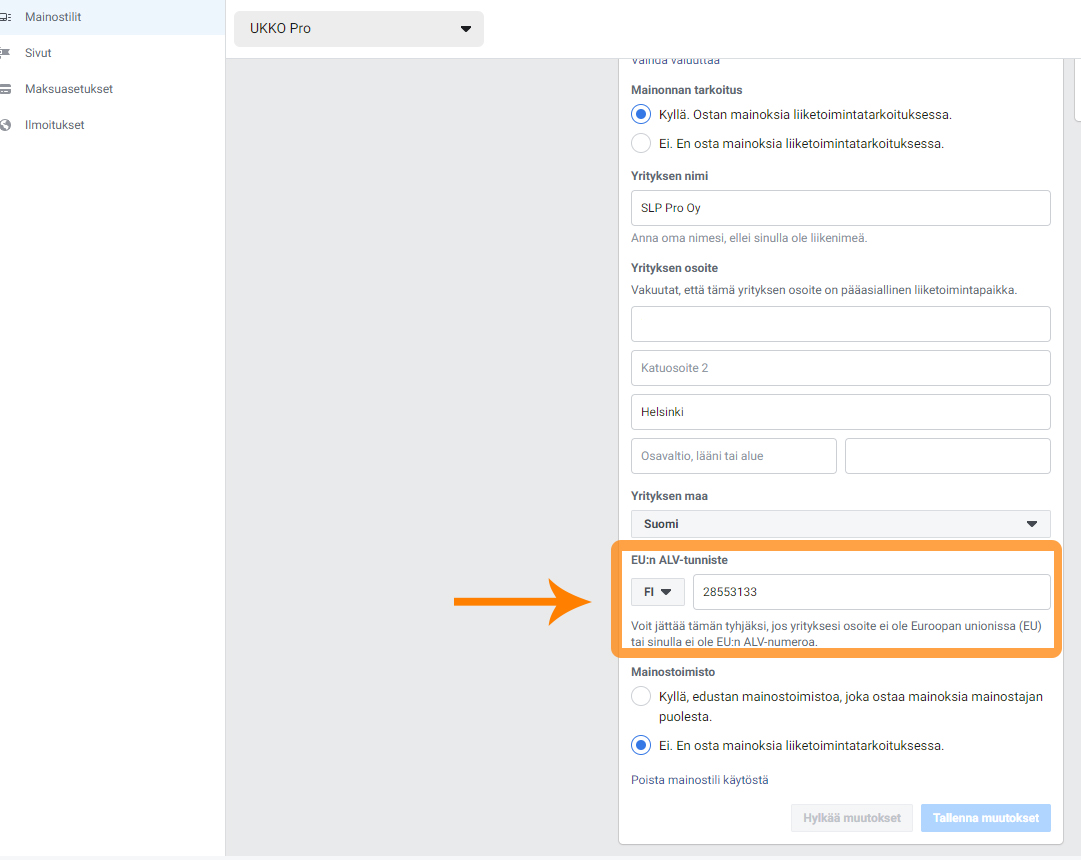Open Ilmoitukset in the sidebar
Viewport: 1081px width, 860px height.
(54, 125)
